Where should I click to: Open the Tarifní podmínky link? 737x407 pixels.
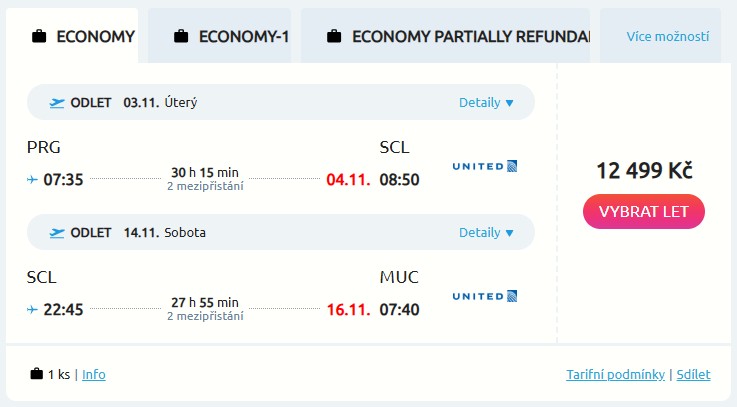tap(615, 375)
